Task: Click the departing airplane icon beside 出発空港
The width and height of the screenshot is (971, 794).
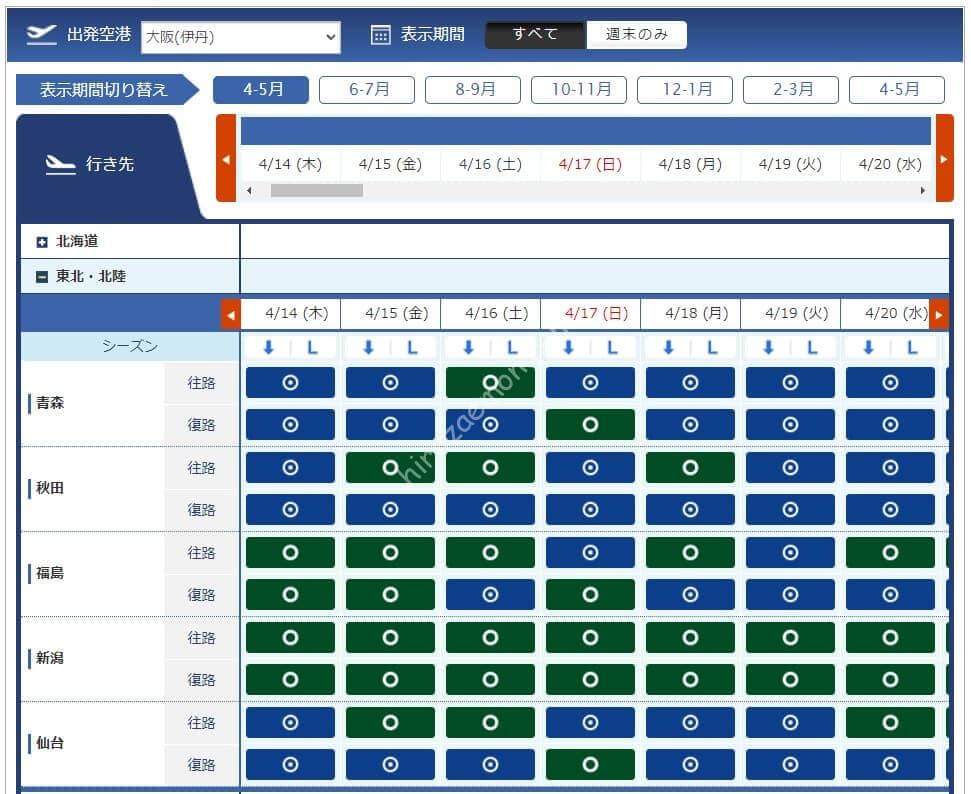Action: click(x=41, y=35)
